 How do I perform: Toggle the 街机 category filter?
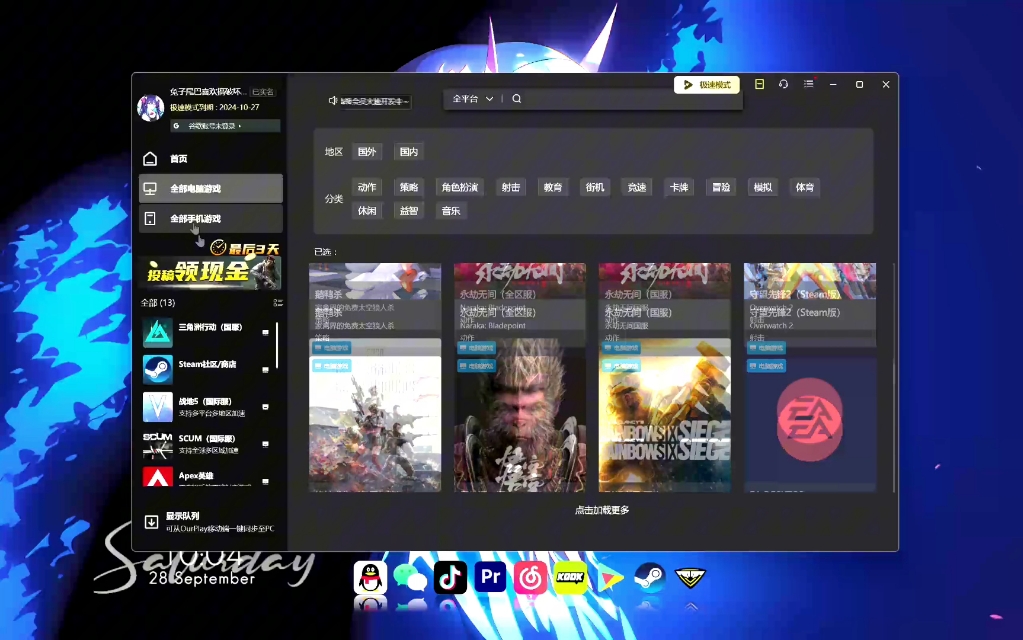(594, 187)
